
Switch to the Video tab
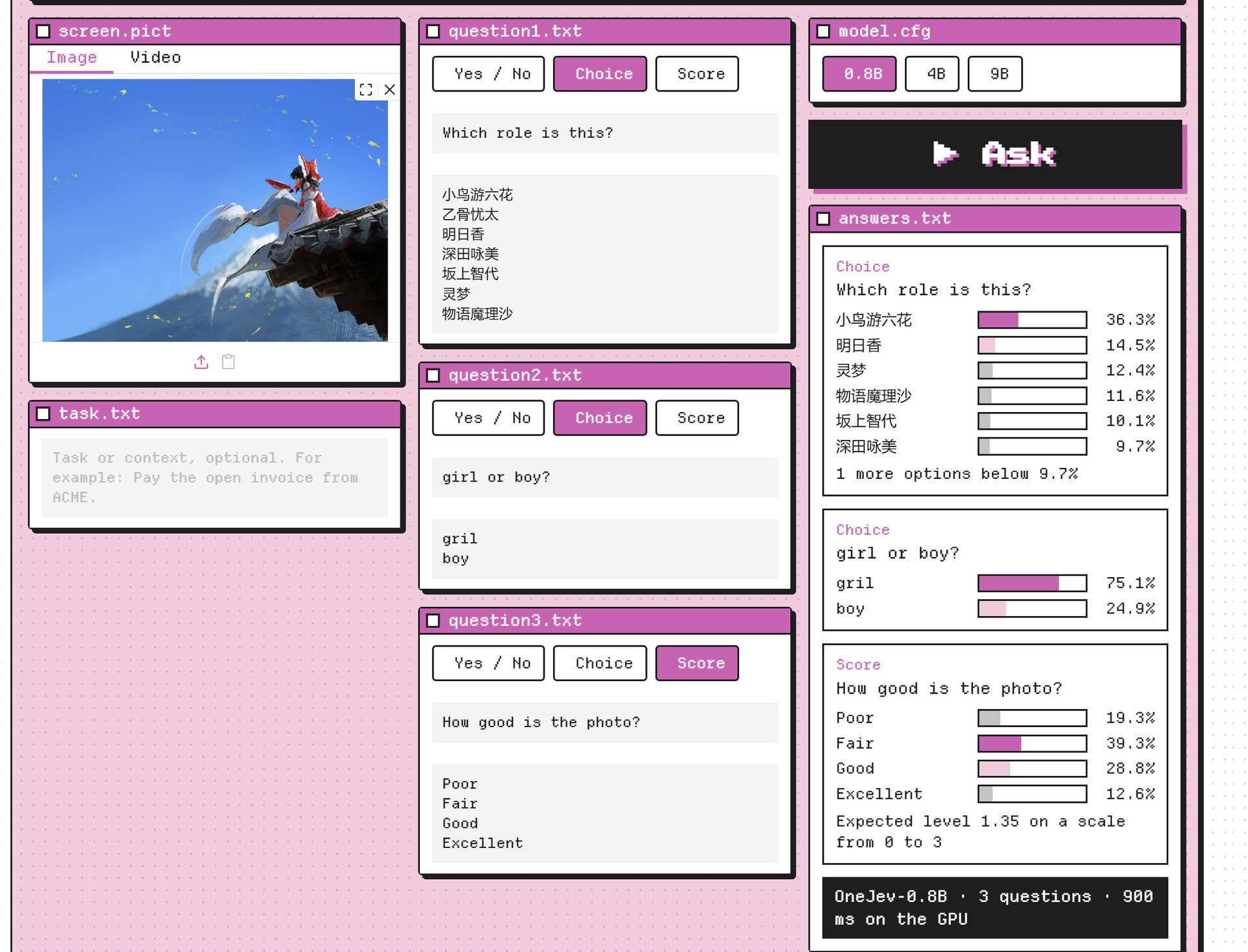(x=155, y=58)
